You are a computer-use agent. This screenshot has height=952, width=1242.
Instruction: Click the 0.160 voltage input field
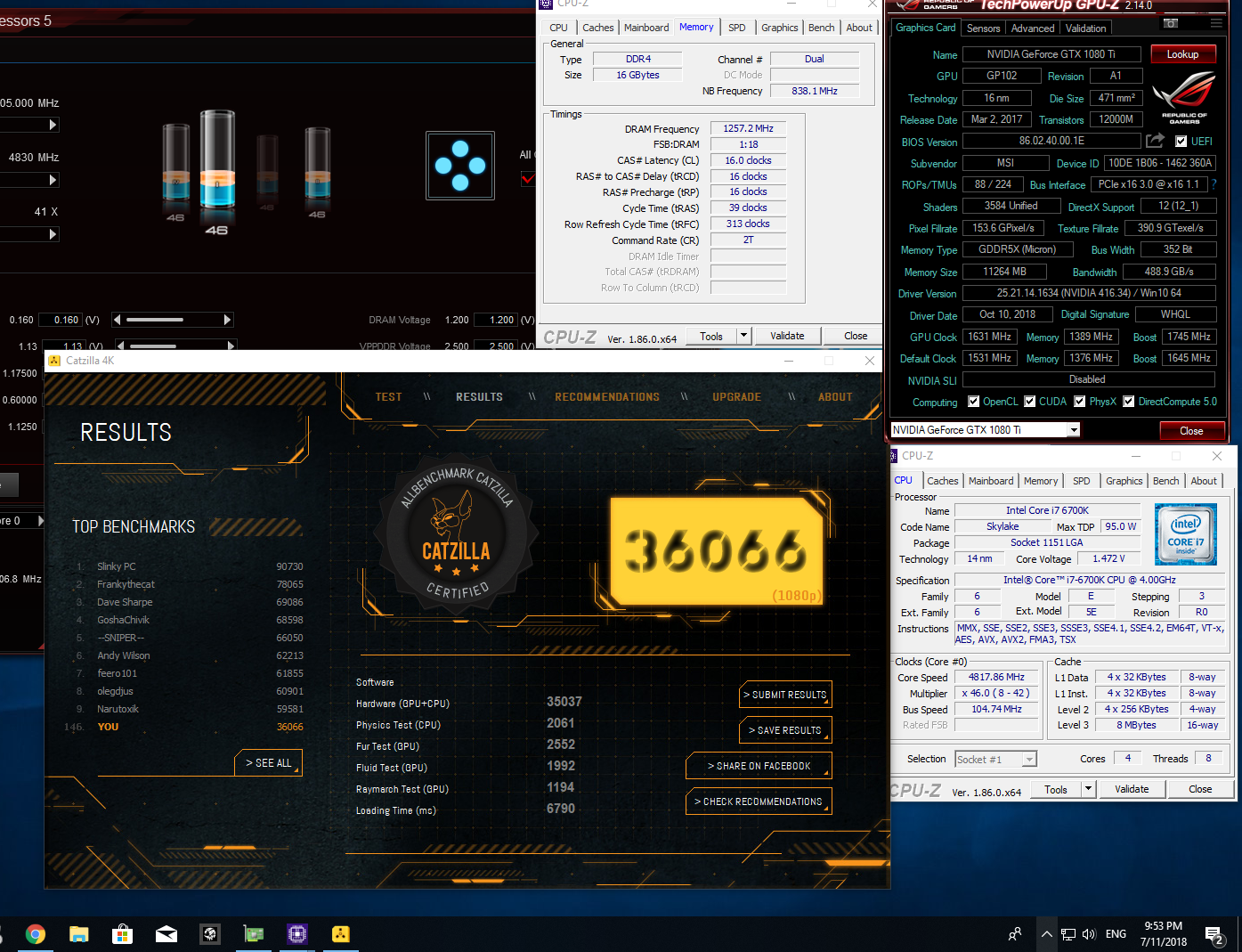click(61, 320)
